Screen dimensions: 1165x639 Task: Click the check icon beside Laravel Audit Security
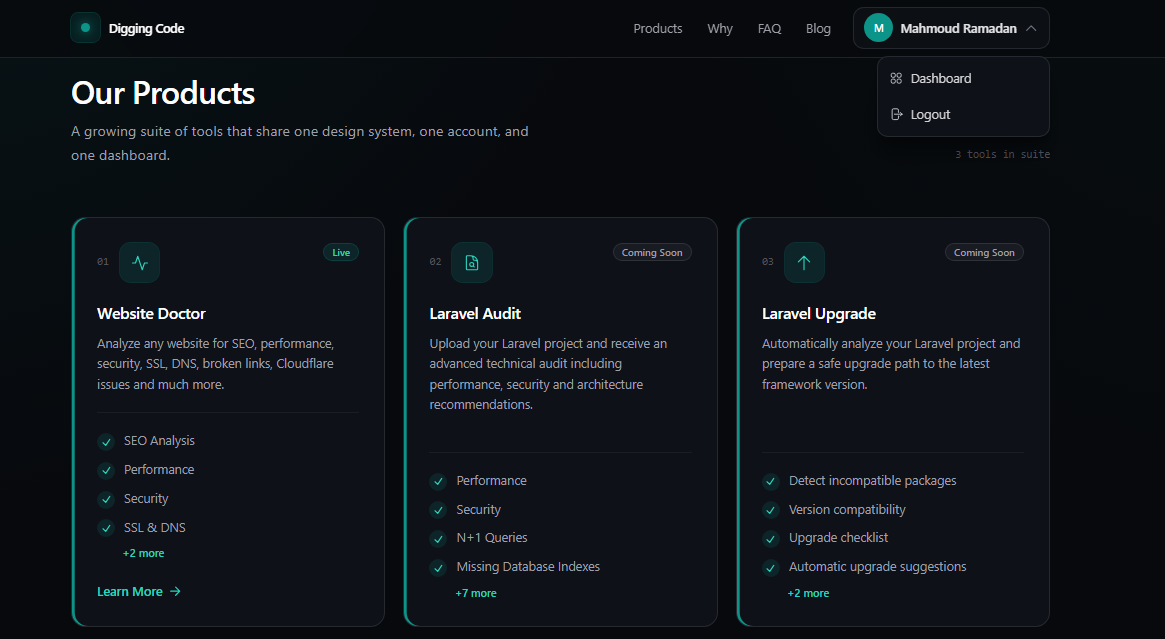pos(438,510)
